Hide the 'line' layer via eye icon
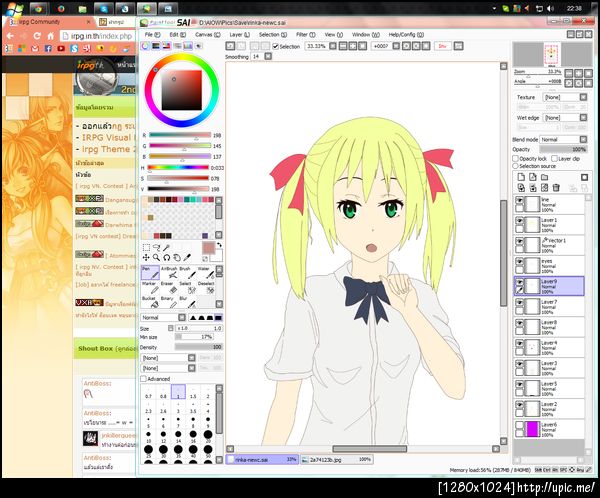600x498 pixels. coord(519,200)
